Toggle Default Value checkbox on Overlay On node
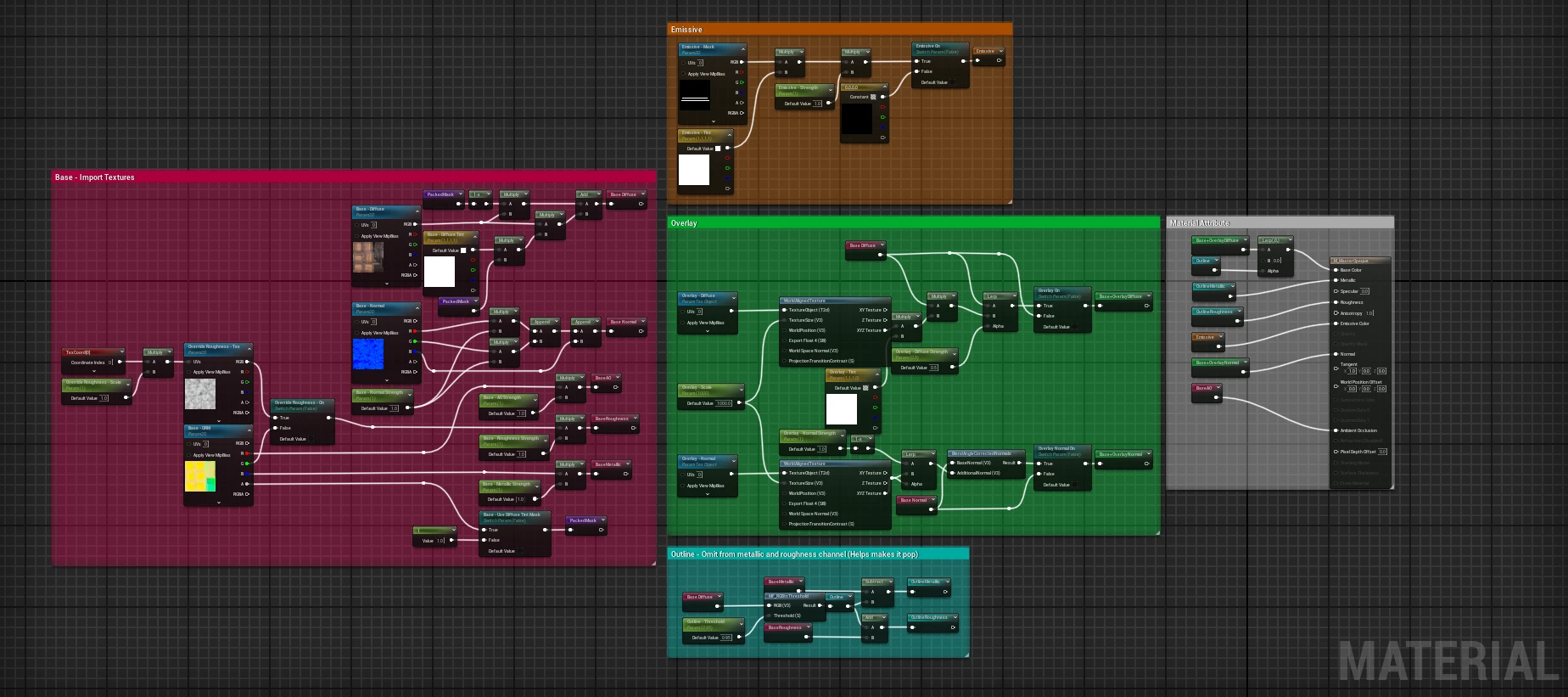The image size is (1568, 697). click(1075, 327)
